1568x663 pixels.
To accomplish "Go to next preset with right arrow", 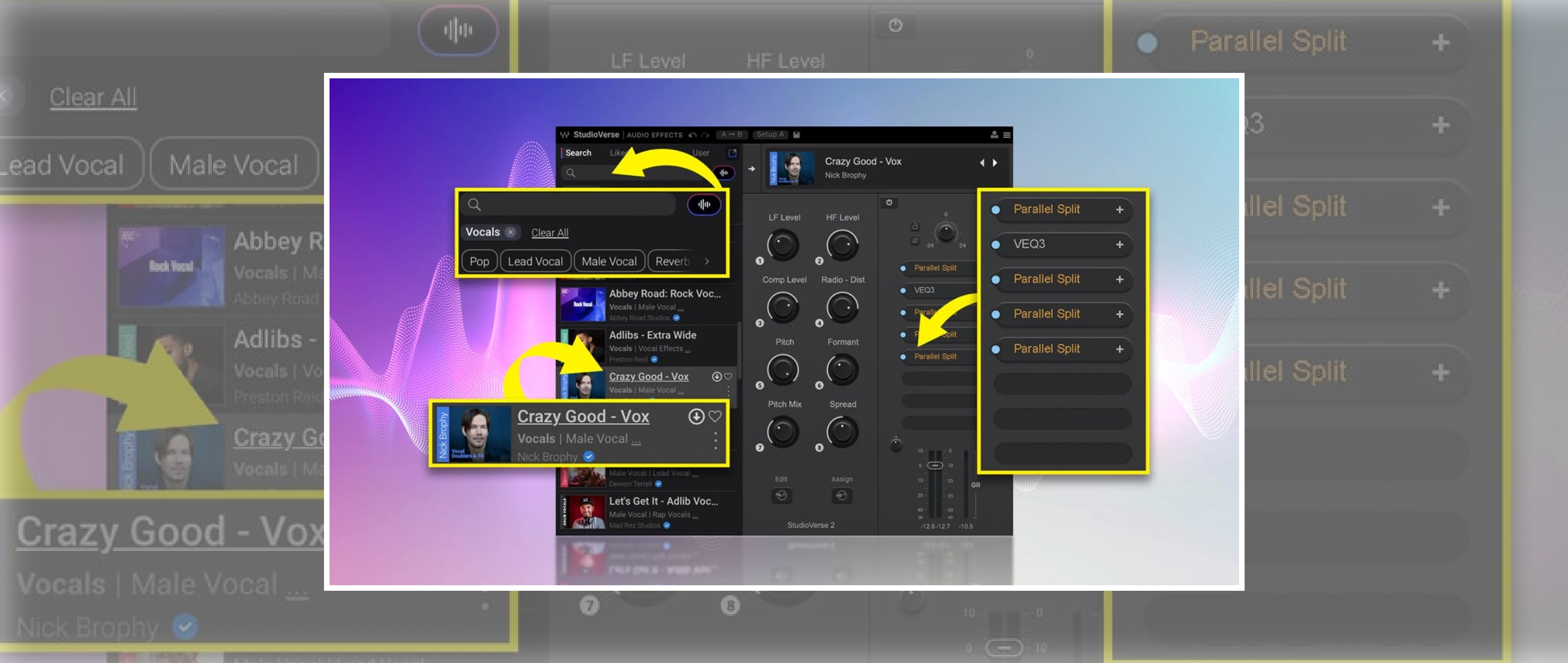I will (x=995, y=163).
